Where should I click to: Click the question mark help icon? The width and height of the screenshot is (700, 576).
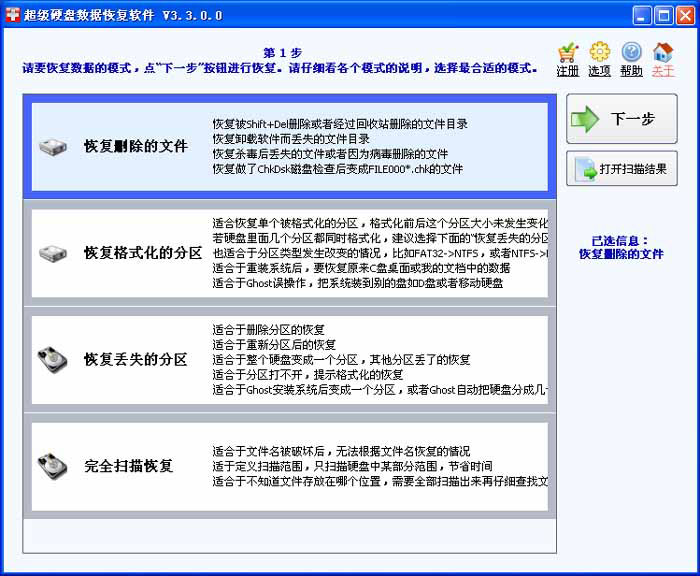(631, 52)
